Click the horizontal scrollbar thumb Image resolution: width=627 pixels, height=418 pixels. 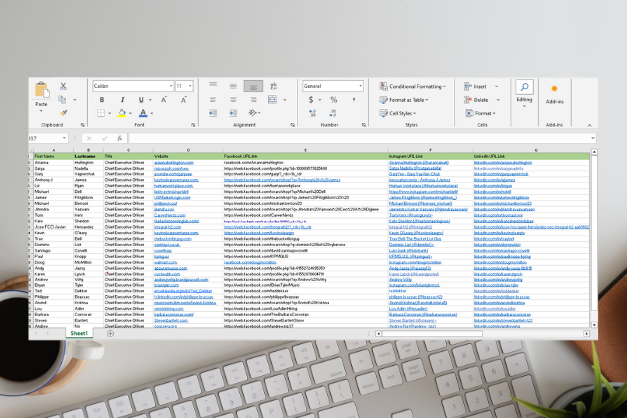(432, 334)
